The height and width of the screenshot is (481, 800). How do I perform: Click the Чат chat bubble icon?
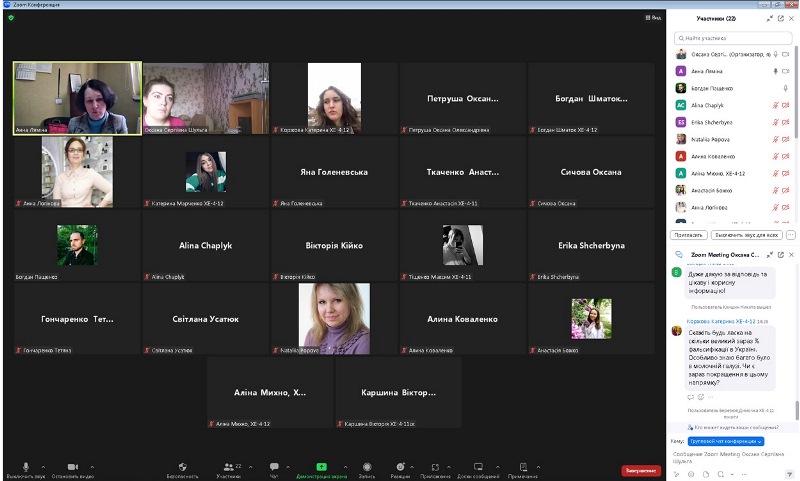274,468
